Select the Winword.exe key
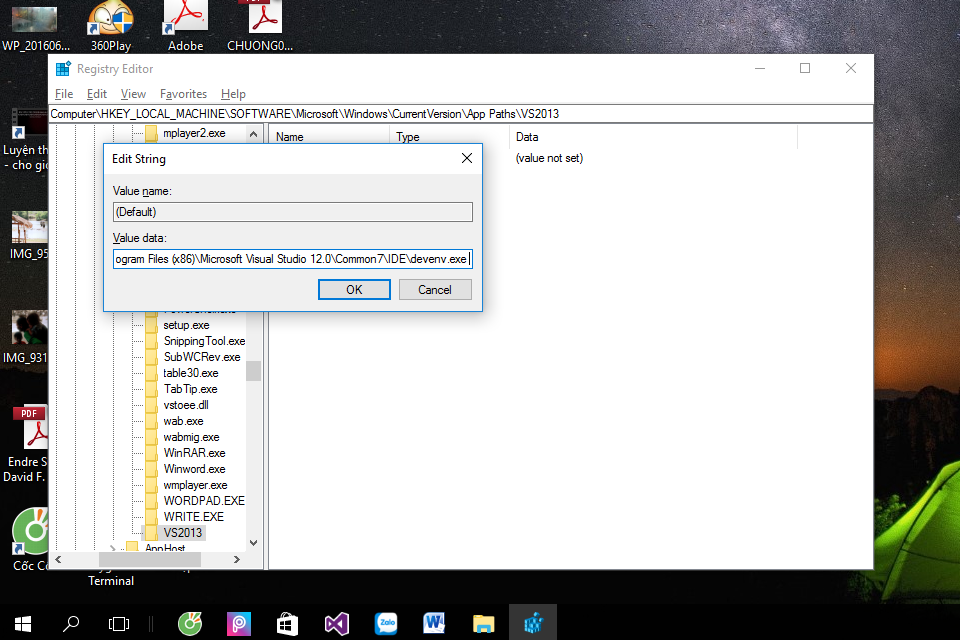Viewport: 960px width, 640px height. click(194, 469)
